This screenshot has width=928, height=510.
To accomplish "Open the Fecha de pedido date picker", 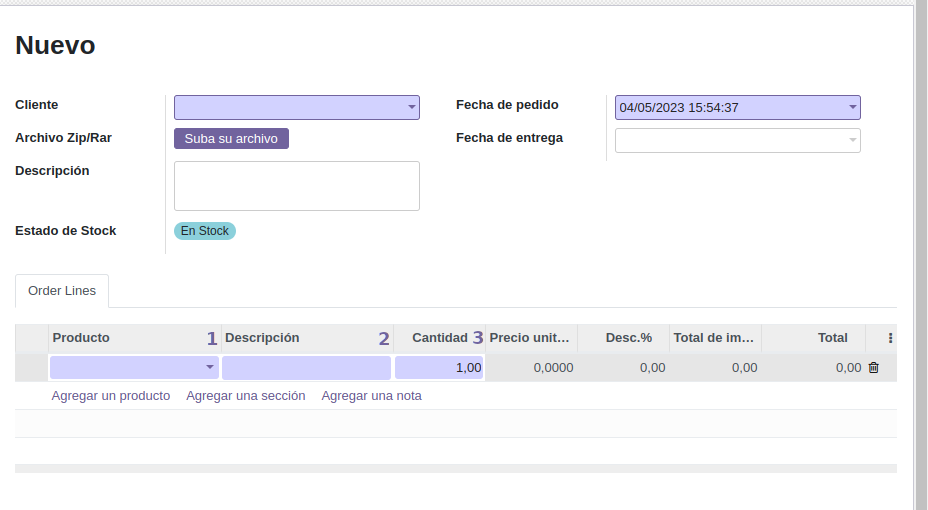I will coord(737,108).
